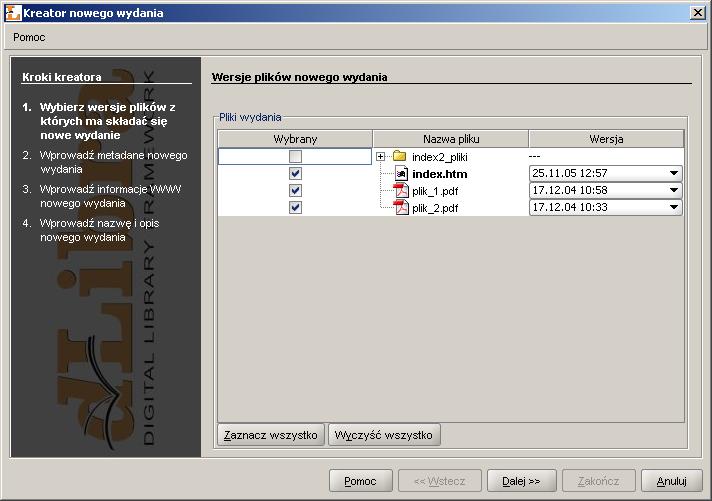Uncheck the plik_1.pdf checkbox
712x501 pixels.
(295, 190)
